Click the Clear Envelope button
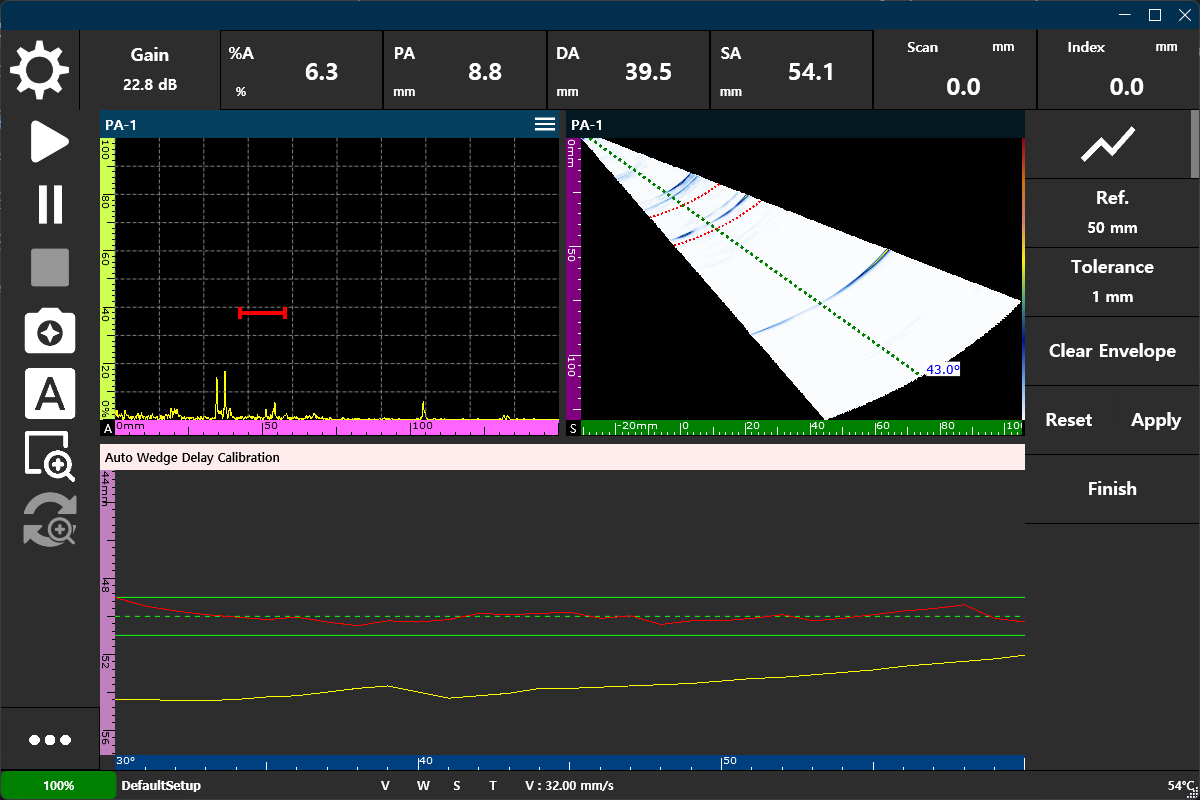 (x=1112, y=351)
